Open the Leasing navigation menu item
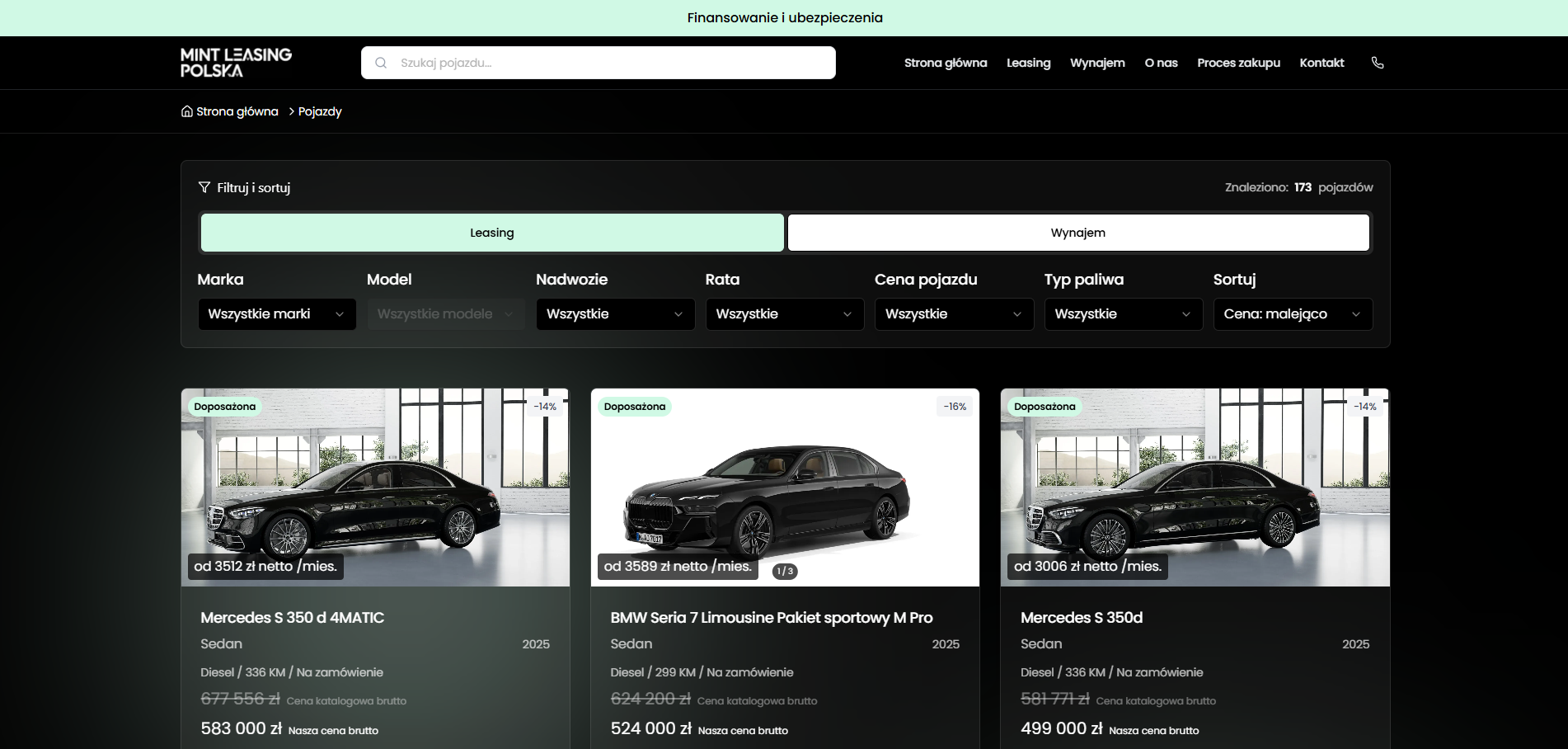The width and height of the screenshot is (1568, 749). tap(1029, 63)
